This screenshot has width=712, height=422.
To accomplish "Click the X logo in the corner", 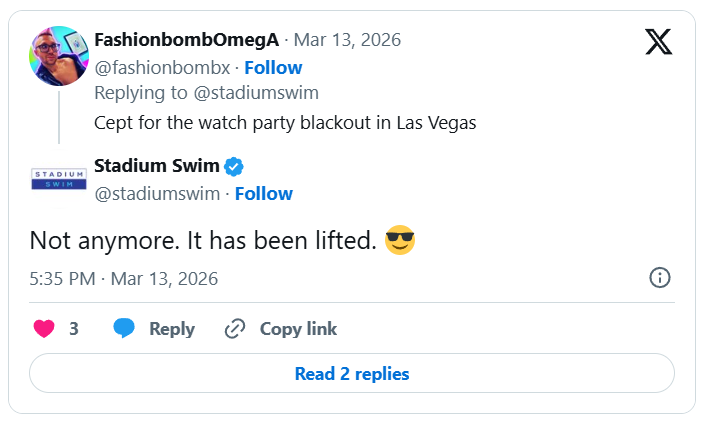I will (x=659, y=41).
